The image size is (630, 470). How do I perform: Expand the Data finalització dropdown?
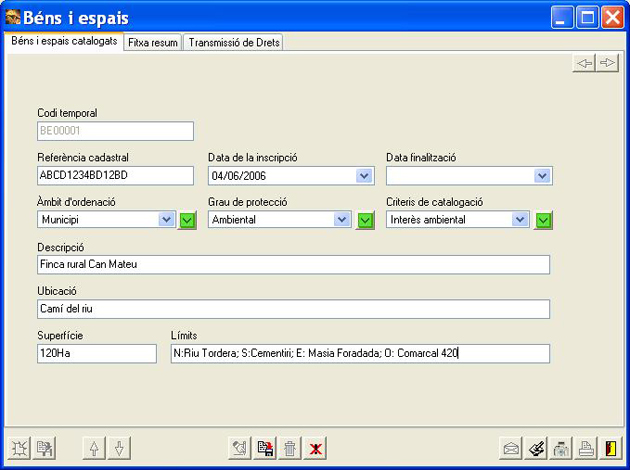[x=542, y=176]
